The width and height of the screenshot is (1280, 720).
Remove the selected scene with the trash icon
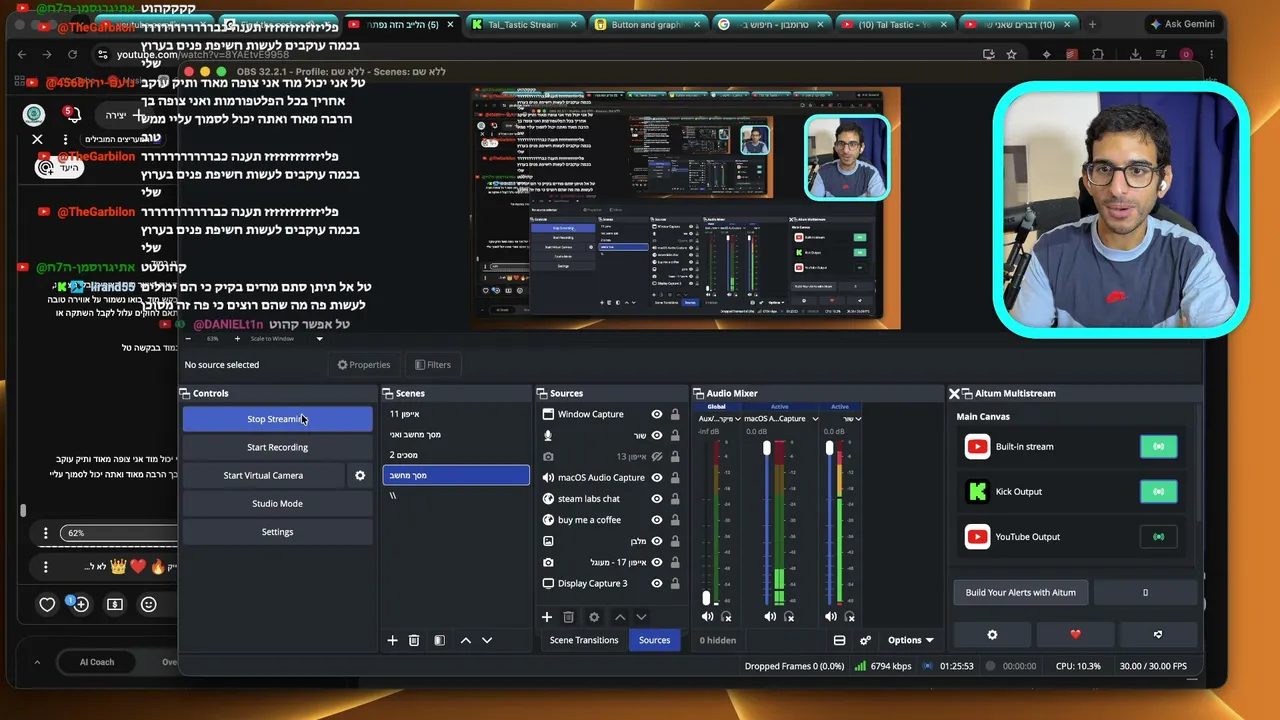point(414,640)
